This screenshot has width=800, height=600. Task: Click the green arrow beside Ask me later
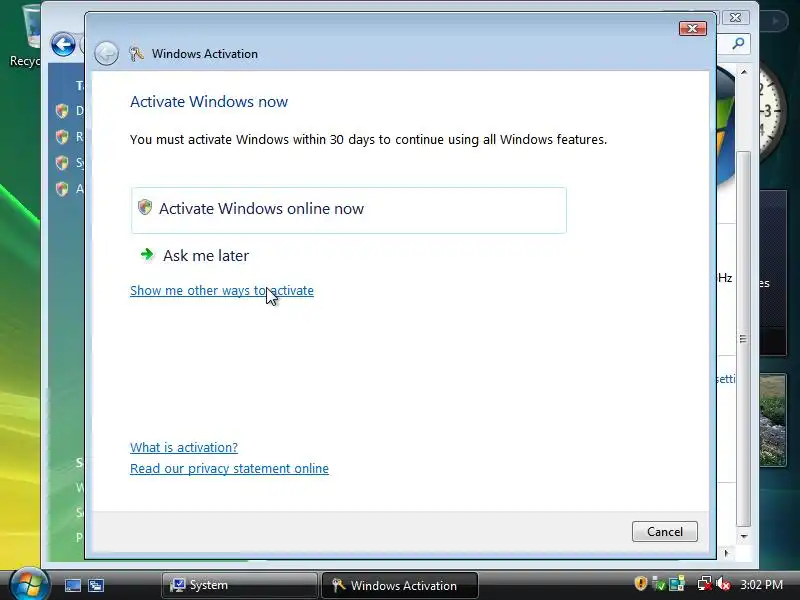click(x=147, y=254)
